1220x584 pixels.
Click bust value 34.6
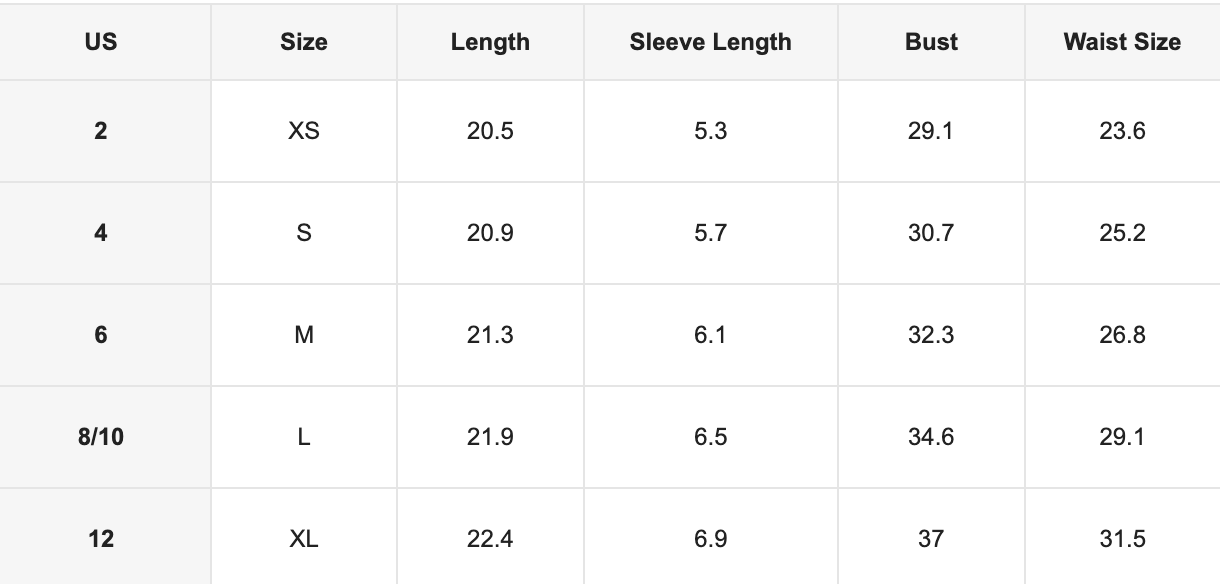[931, 437]
